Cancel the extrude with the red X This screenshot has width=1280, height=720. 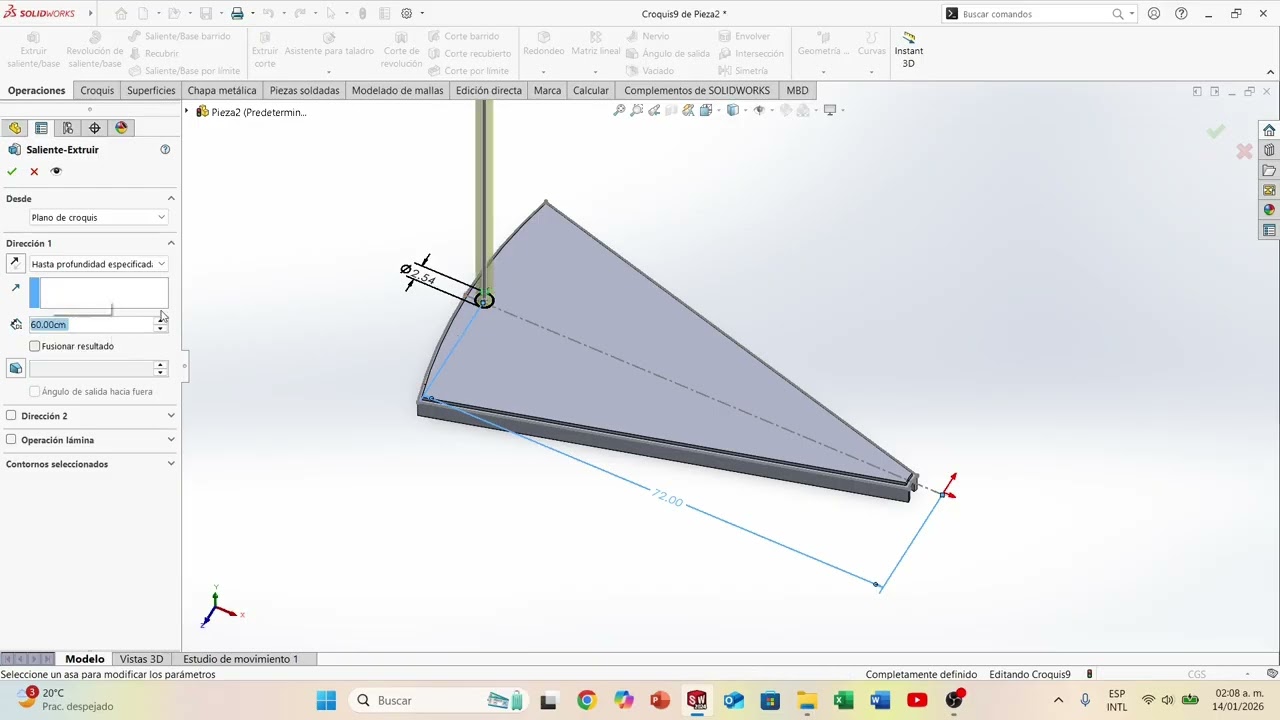[x=34, y=171]
